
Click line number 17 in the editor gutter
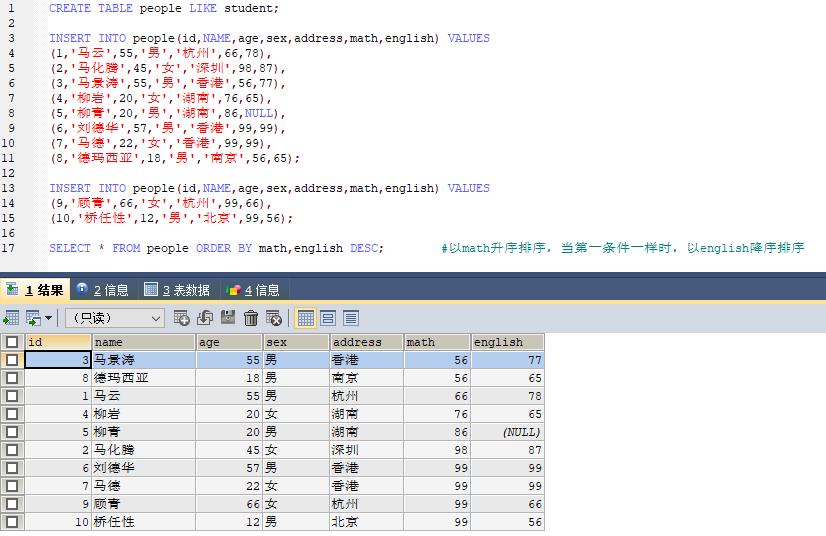tap(8, 248)
